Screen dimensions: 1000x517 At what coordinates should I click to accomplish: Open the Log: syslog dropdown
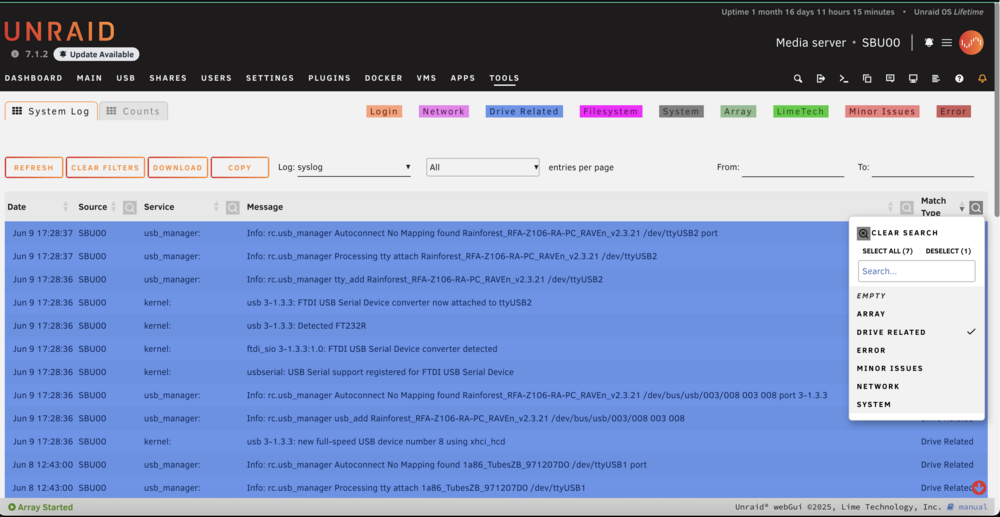pyautogui.click(x=354, y=168)
